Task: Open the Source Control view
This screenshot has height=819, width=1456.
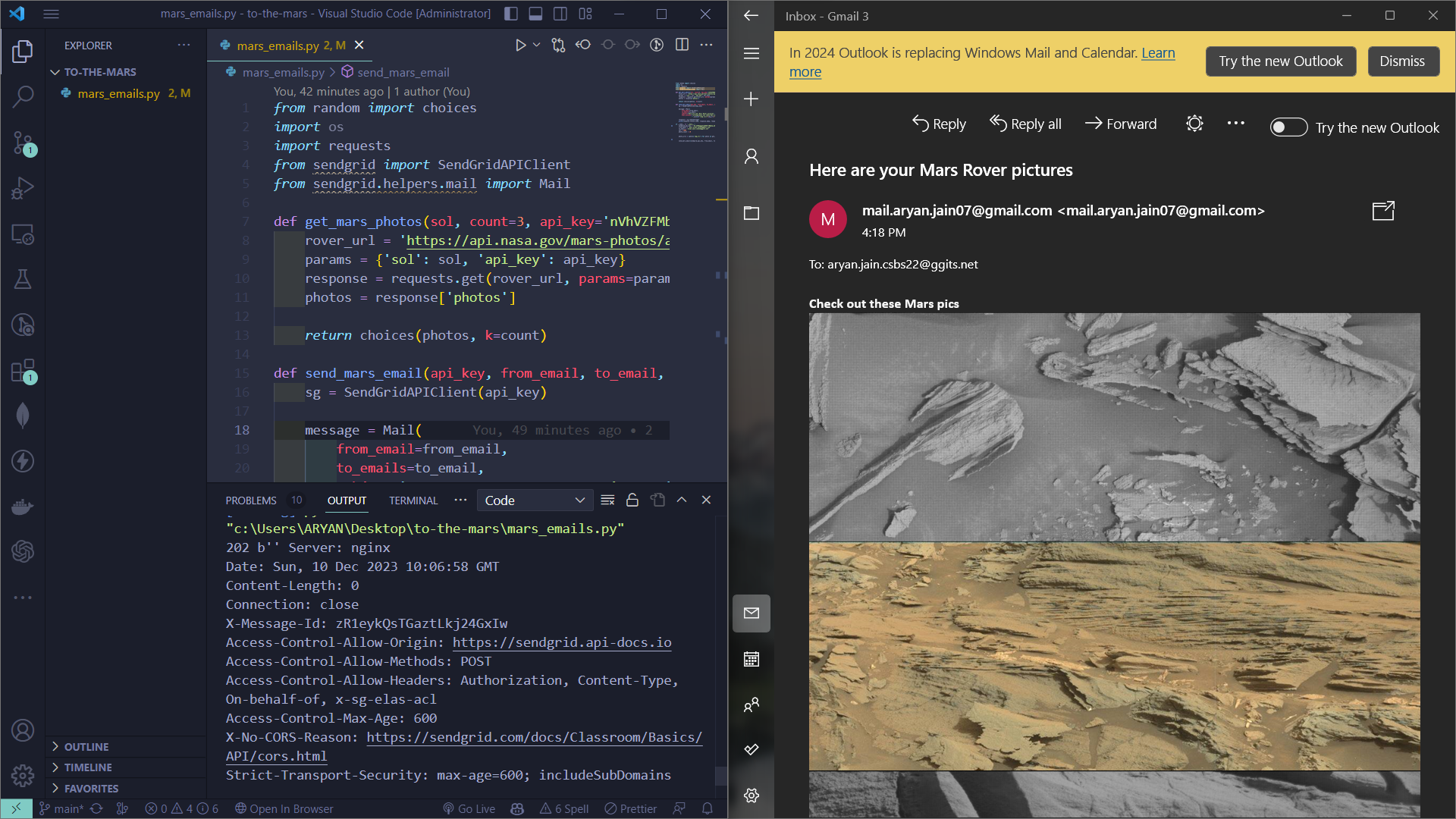Action: (x=23, y=142)
